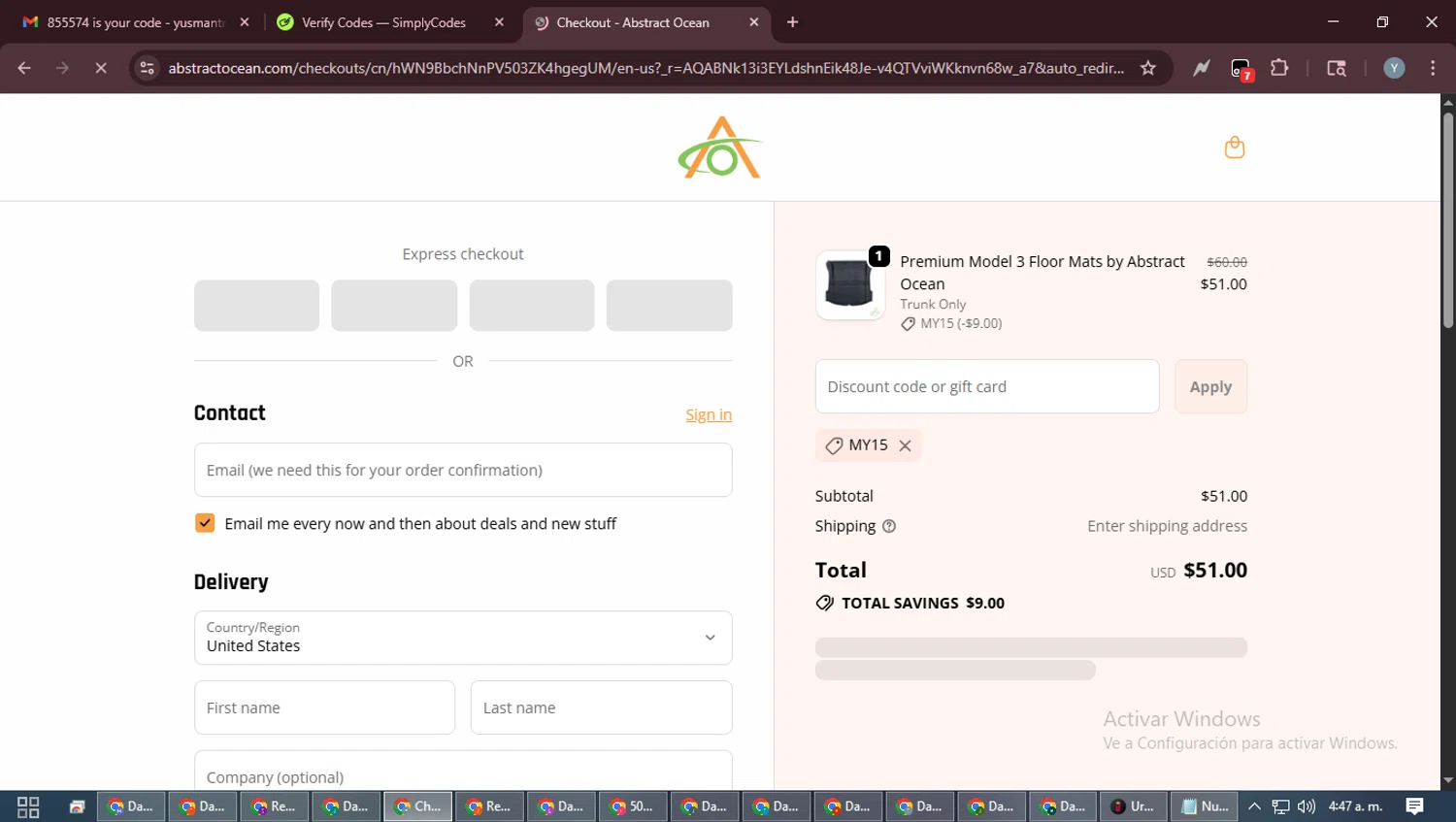1456x822 pixels.
Task: Open the Y profile avatar
Action: coord(1394,68)
